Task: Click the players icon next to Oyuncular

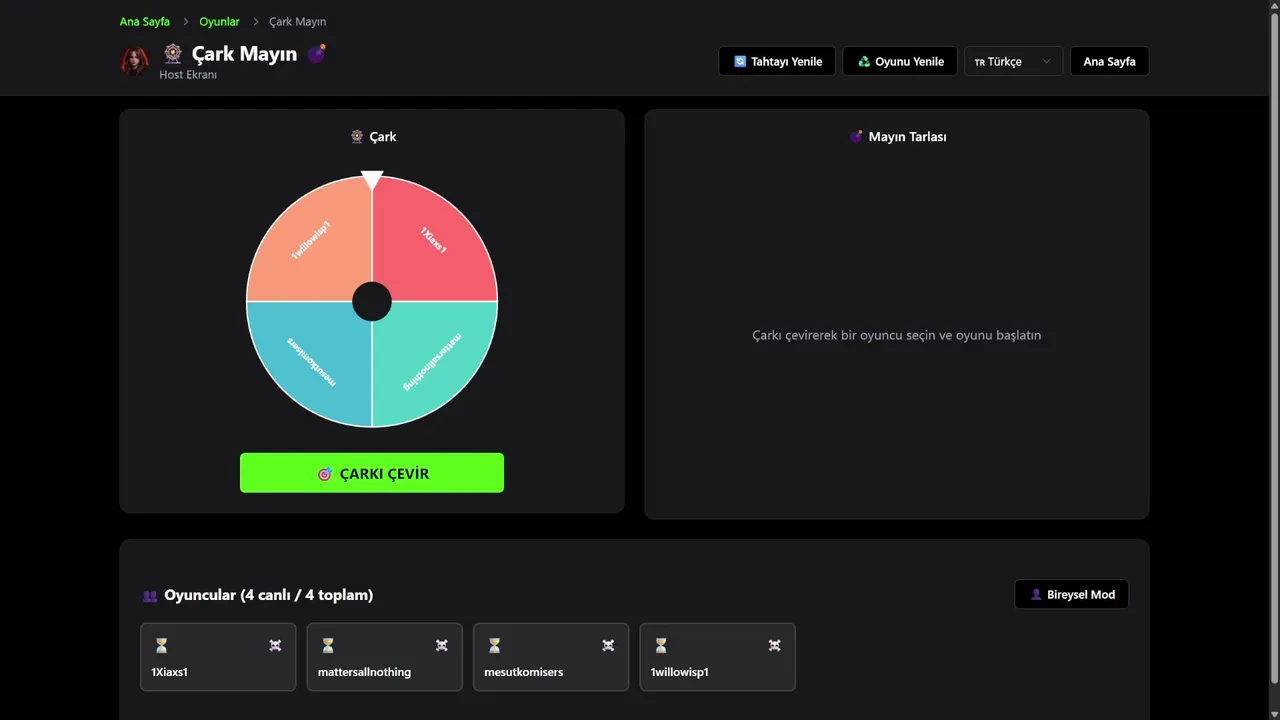Action: 150,596
